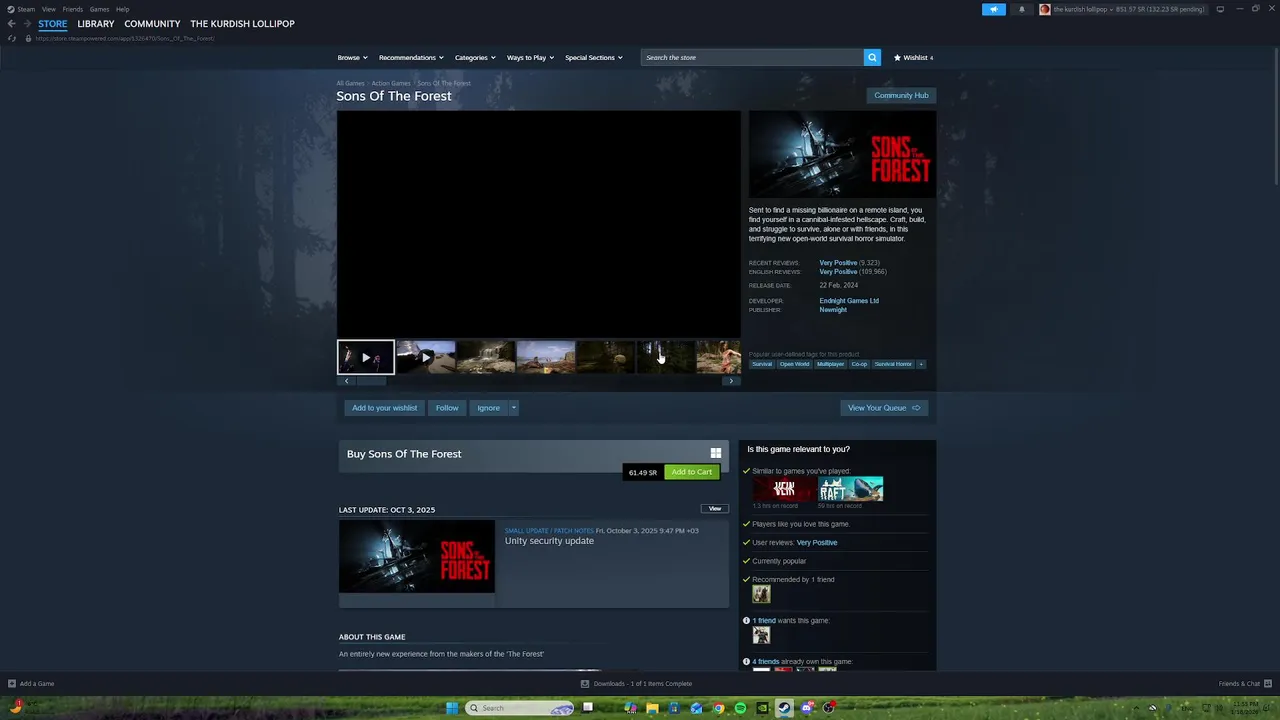The image size is (1280, 720).
Task: Open Discord from the taskbar
Action: [x=806, y=708]
